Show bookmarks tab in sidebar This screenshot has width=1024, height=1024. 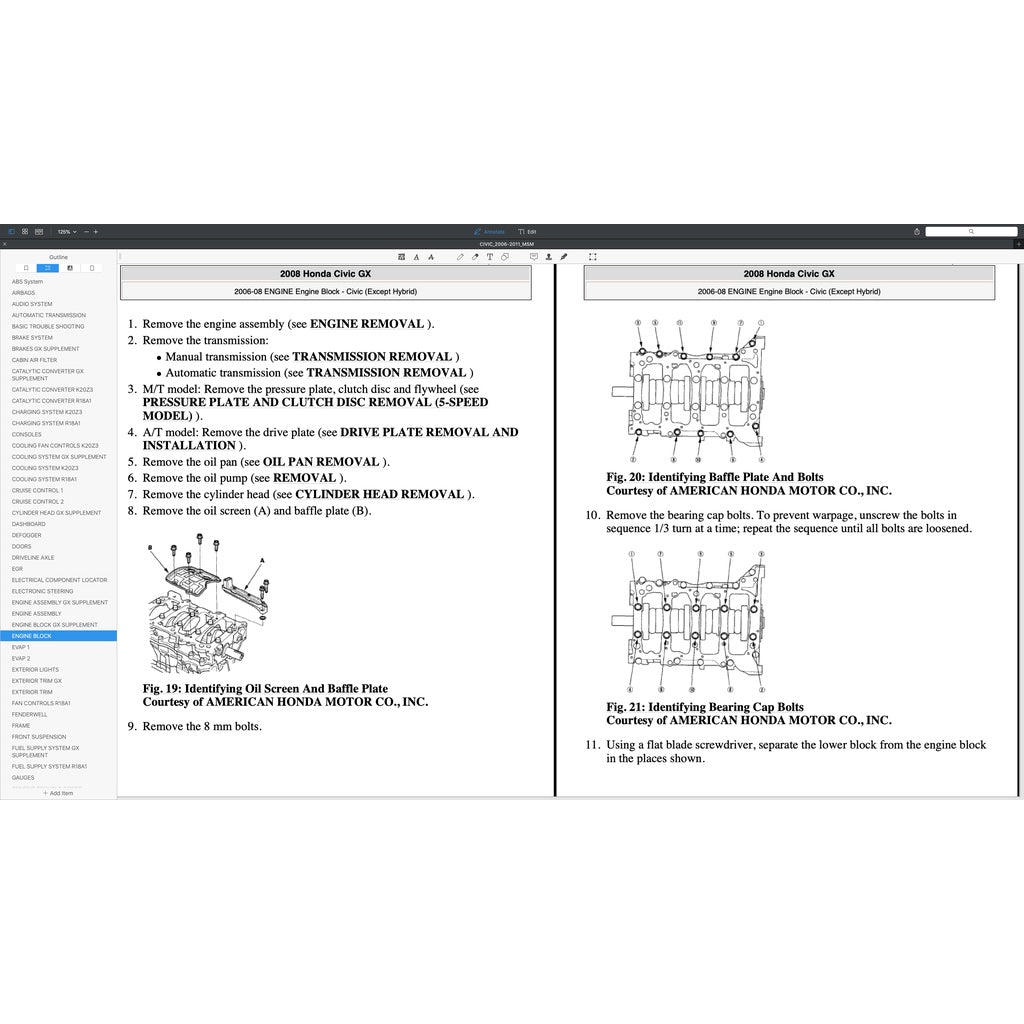point(25,268)
